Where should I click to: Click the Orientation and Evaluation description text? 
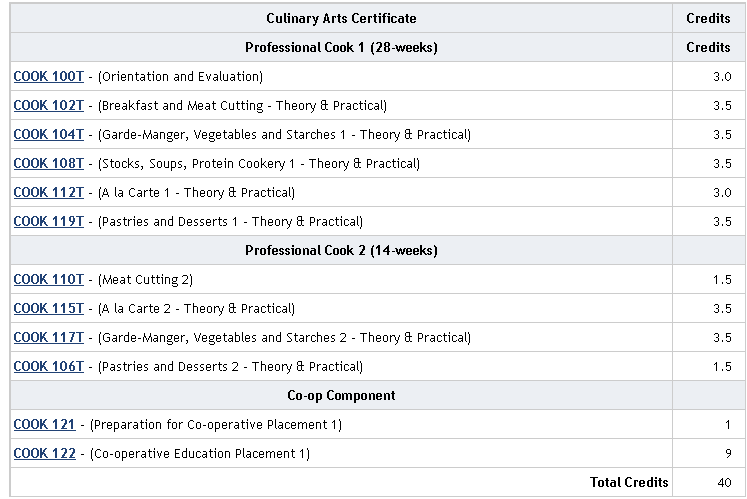coord(181,77)
